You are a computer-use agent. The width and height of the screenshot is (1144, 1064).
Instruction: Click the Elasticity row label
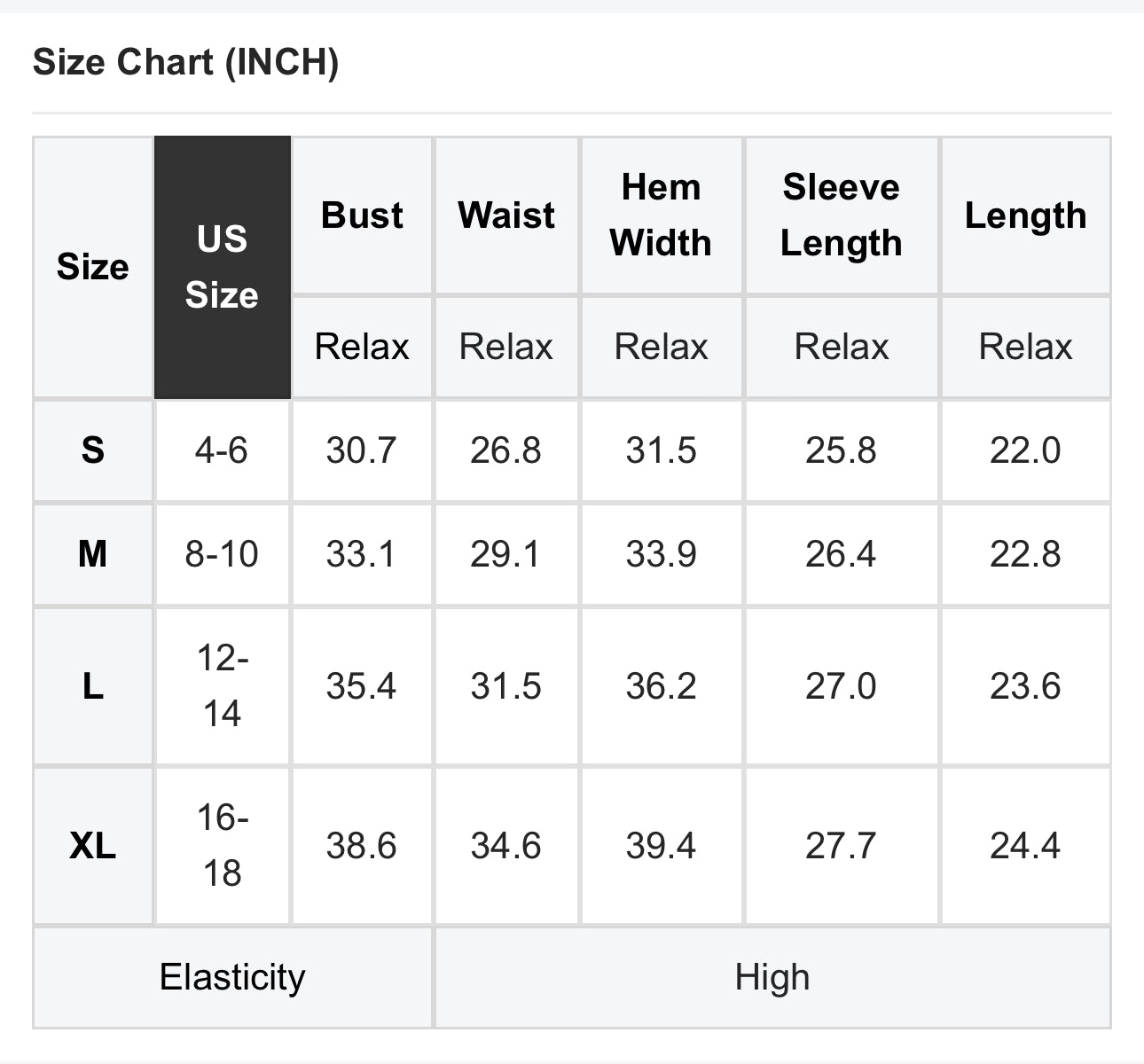(x=232, y=977)
